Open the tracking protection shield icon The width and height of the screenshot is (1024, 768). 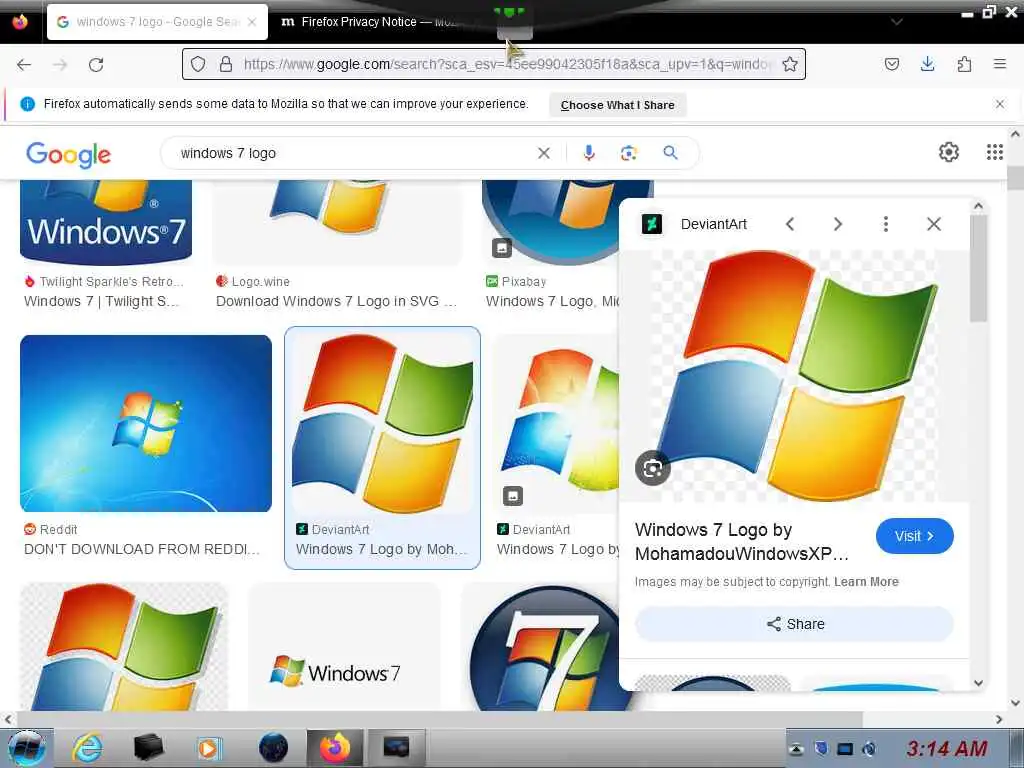point(198,64)
